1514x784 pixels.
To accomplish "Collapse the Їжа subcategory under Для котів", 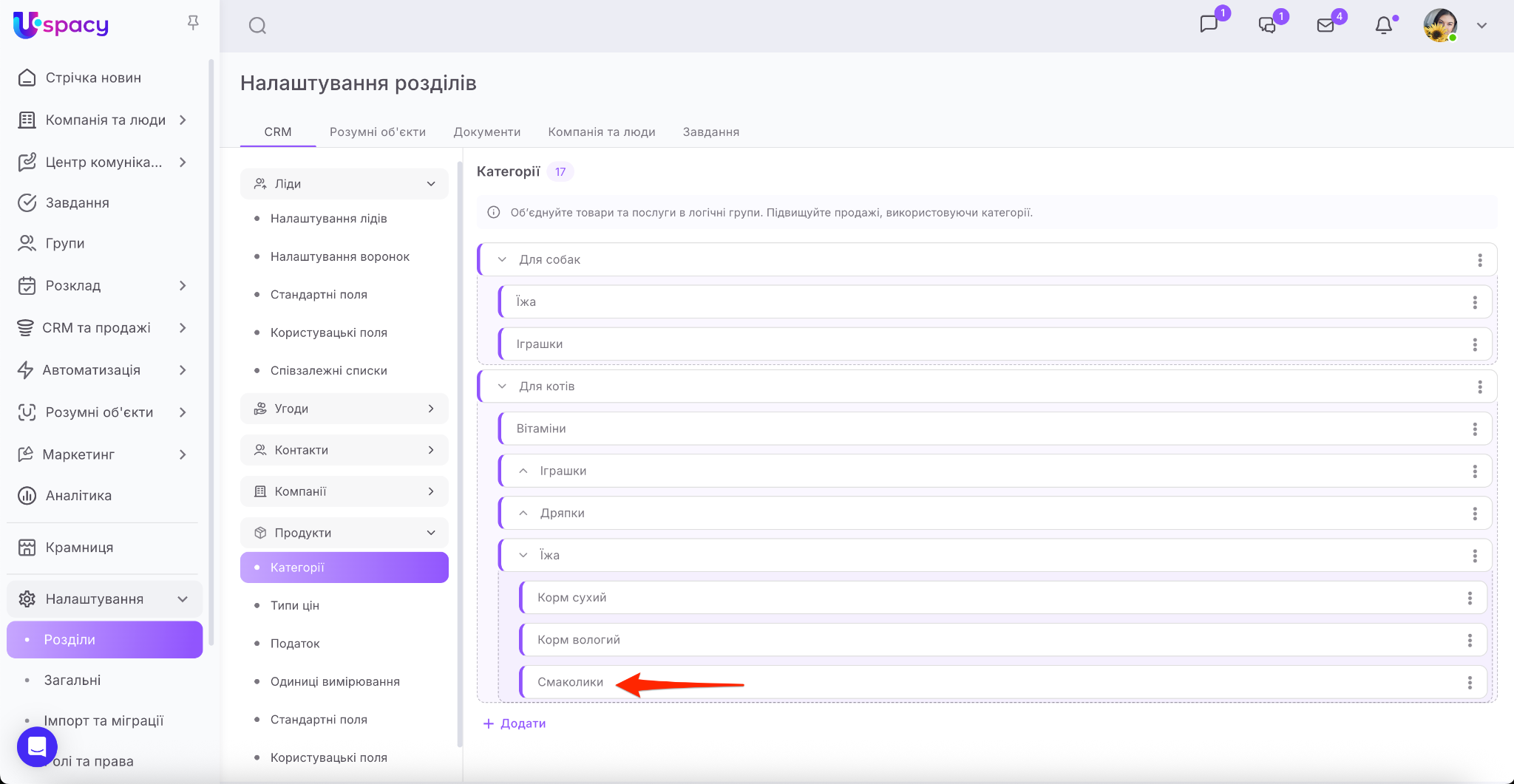I will 523,556.
